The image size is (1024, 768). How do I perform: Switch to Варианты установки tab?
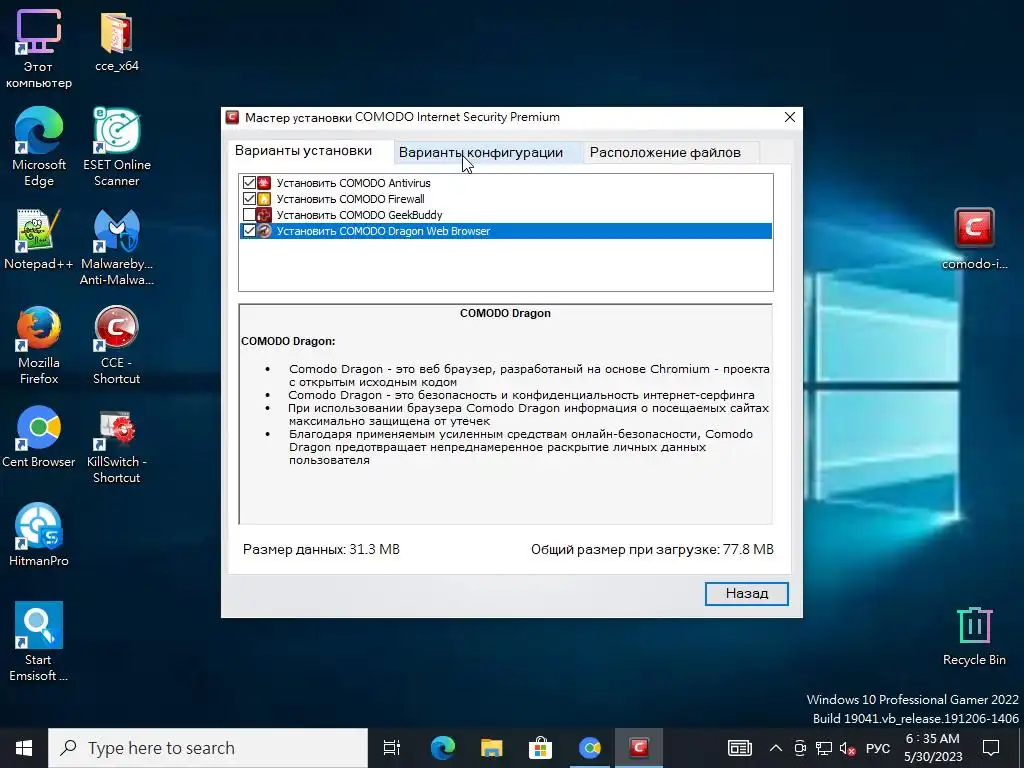[303, 151]
